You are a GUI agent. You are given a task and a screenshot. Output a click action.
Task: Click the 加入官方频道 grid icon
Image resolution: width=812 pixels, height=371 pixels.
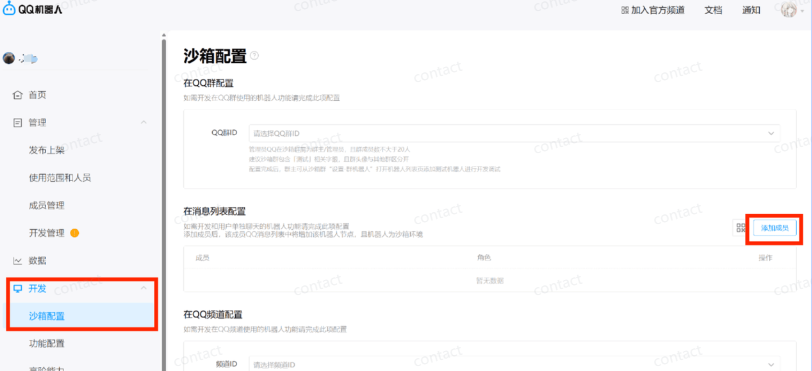click(x=625, y=10)
